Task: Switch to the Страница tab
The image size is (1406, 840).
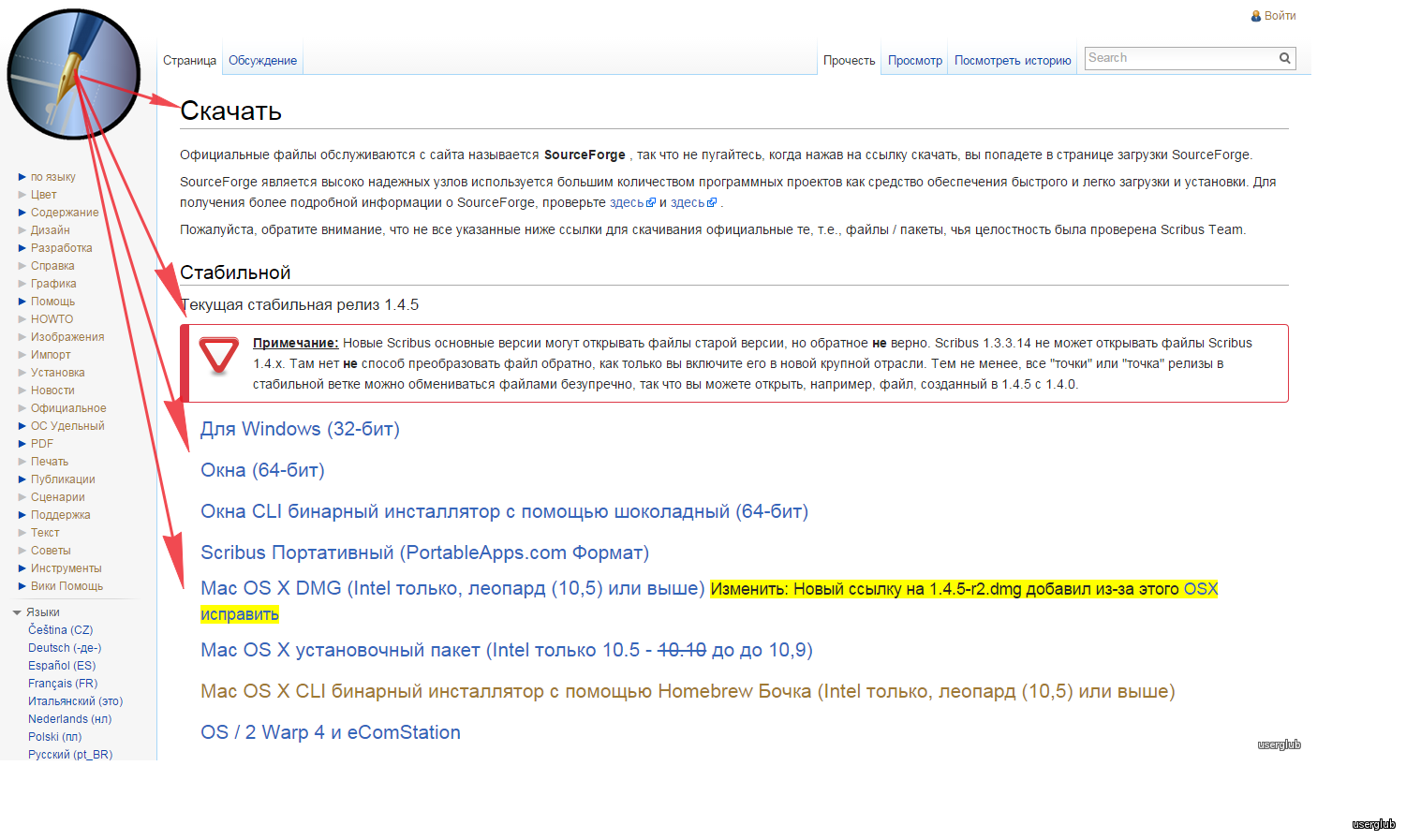Action: pos(189,61)
